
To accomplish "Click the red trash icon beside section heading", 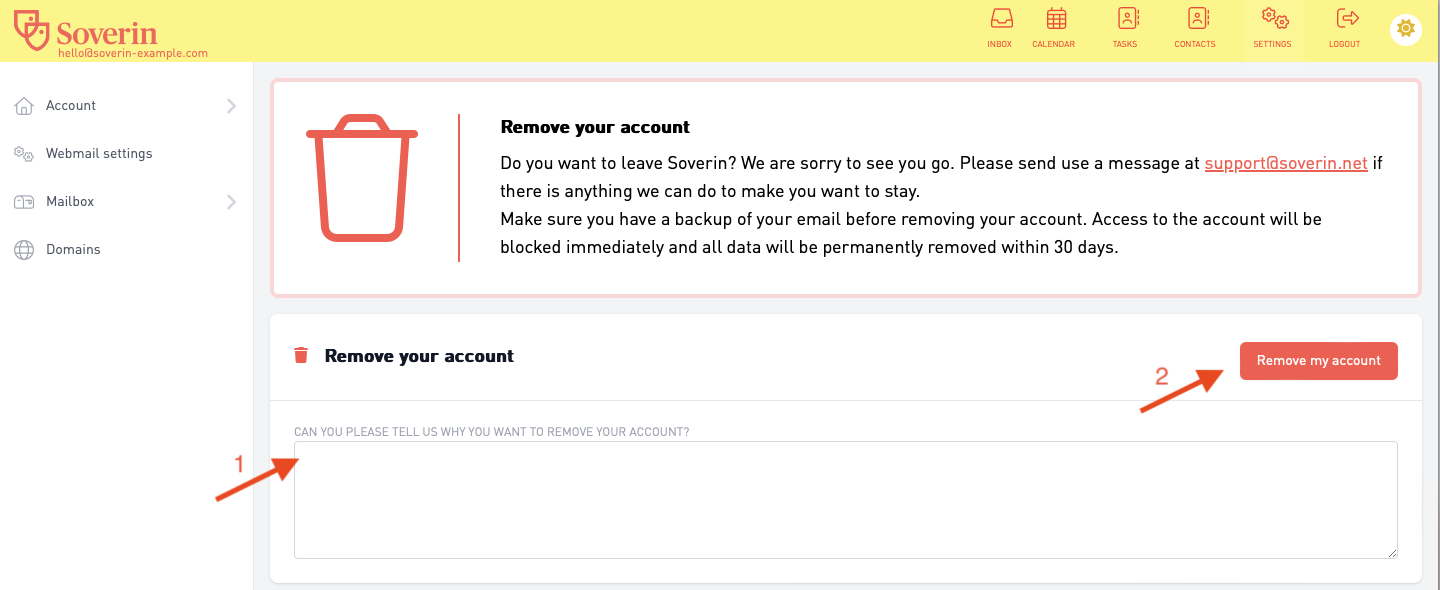I will coord(300,356).
